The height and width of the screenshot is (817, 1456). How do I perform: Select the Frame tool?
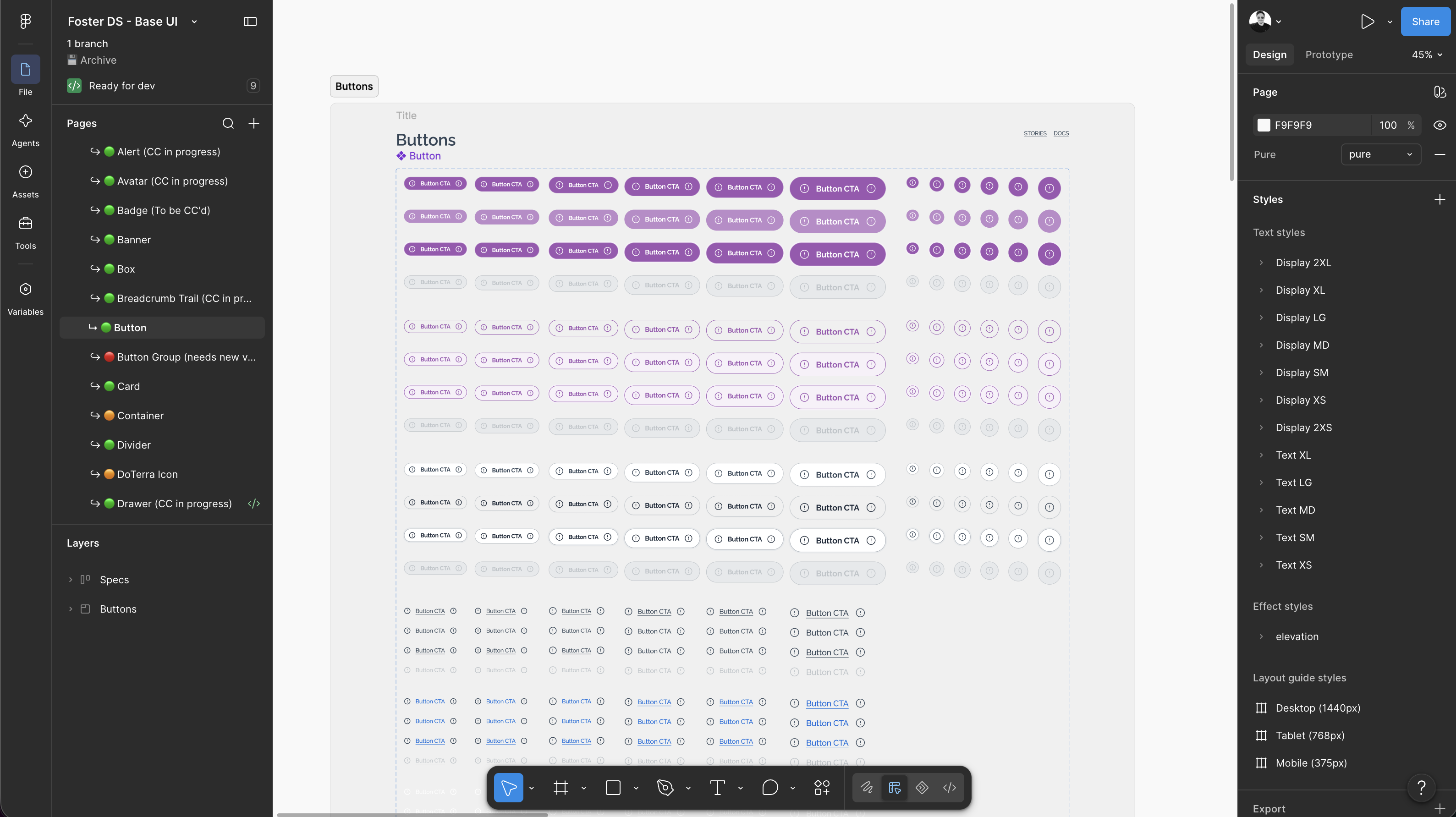tap(560, 787)
